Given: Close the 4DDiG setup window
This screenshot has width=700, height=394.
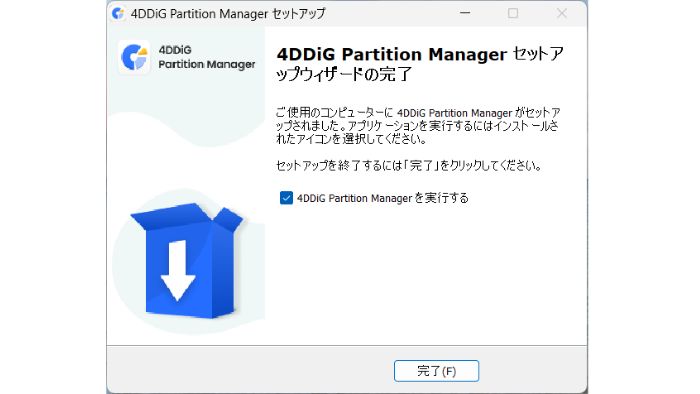Looking at the screenshot, I should tap(562, 13).
